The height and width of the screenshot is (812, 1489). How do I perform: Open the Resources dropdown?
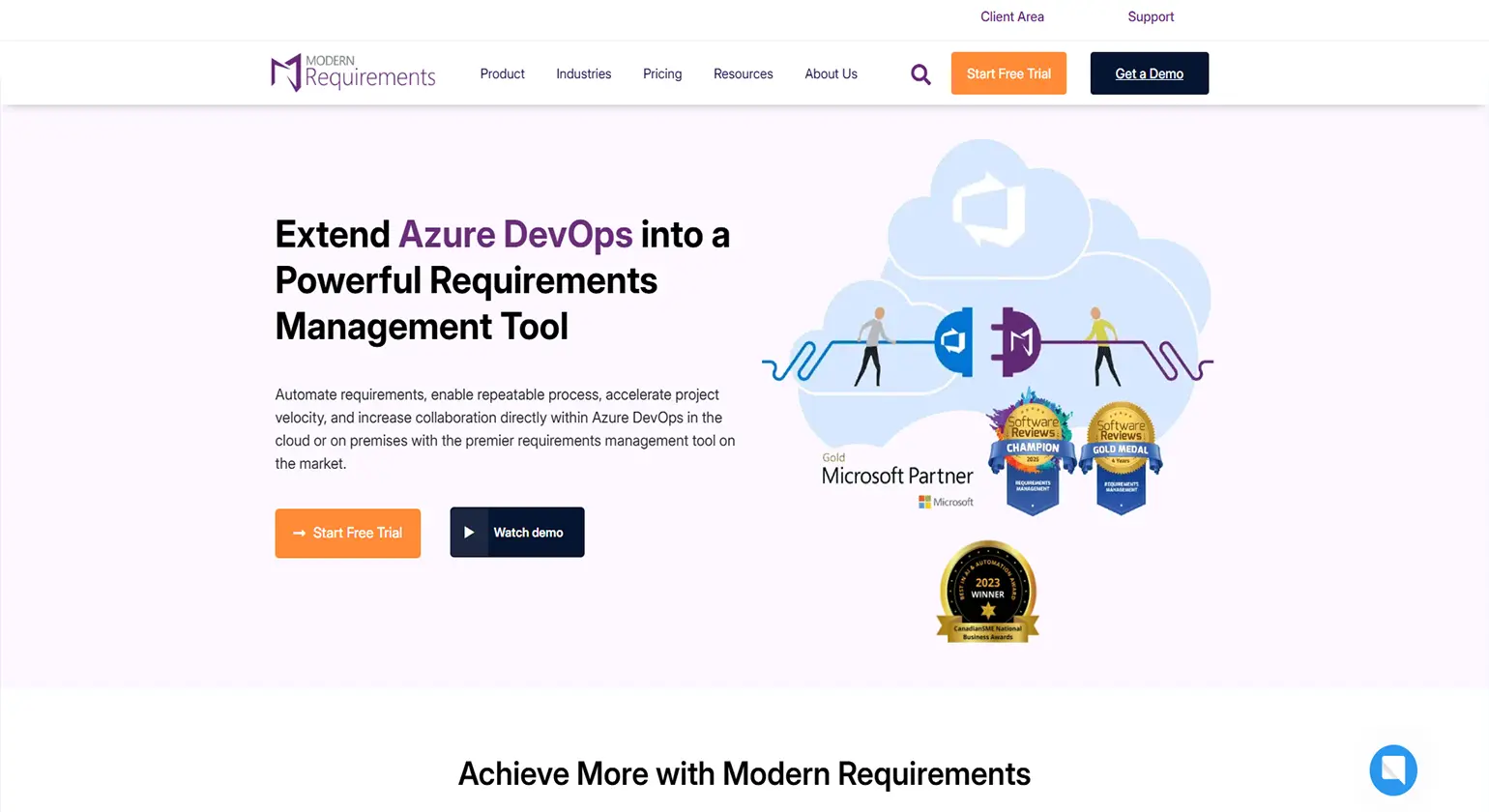click(x=743, y=73)
